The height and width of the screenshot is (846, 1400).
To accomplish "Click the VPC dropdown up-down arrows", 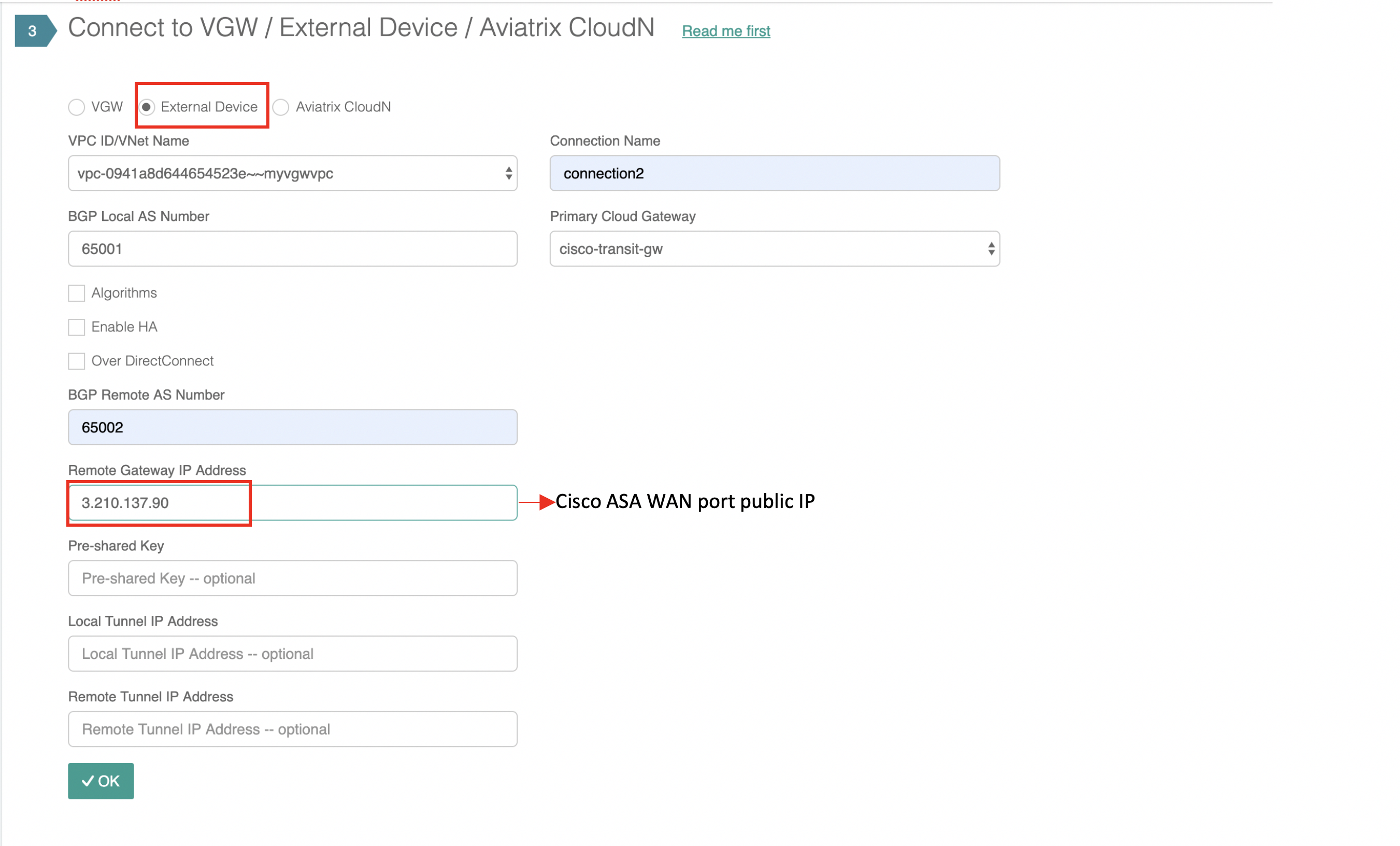I will pyautogui.click(x=508, y=174).
